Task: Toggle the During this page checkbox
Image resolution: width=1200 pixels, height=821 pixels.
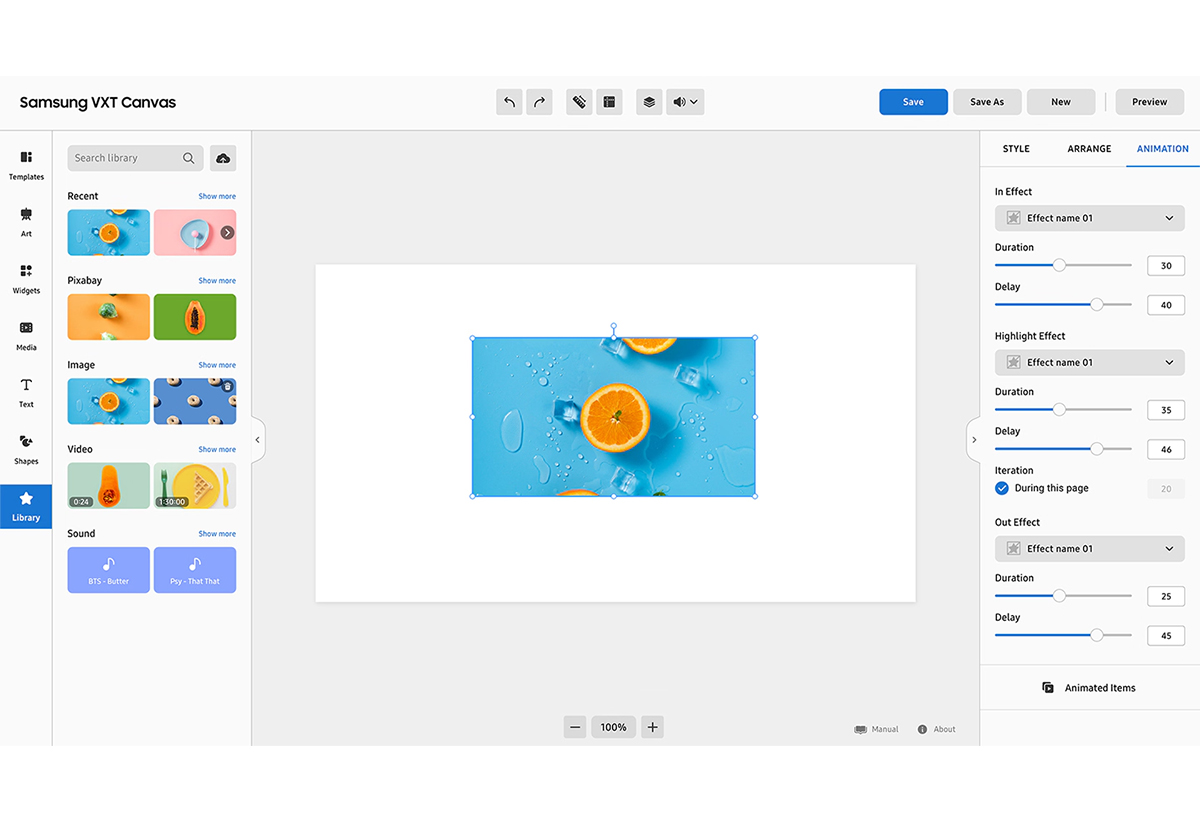Action: pos(1002,488)
